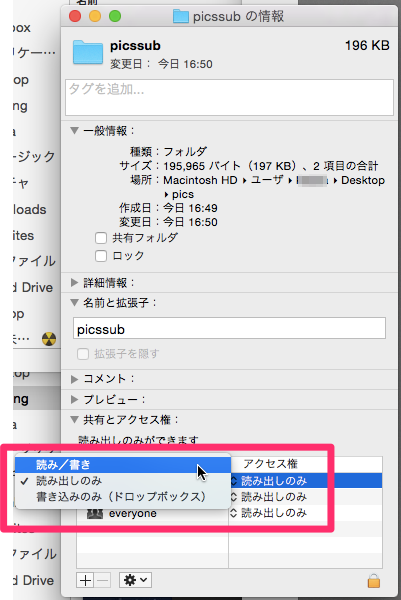Expand the コメント section
Image resolution: width=401 pixels, height=600 pixels.
click(74, 379)
